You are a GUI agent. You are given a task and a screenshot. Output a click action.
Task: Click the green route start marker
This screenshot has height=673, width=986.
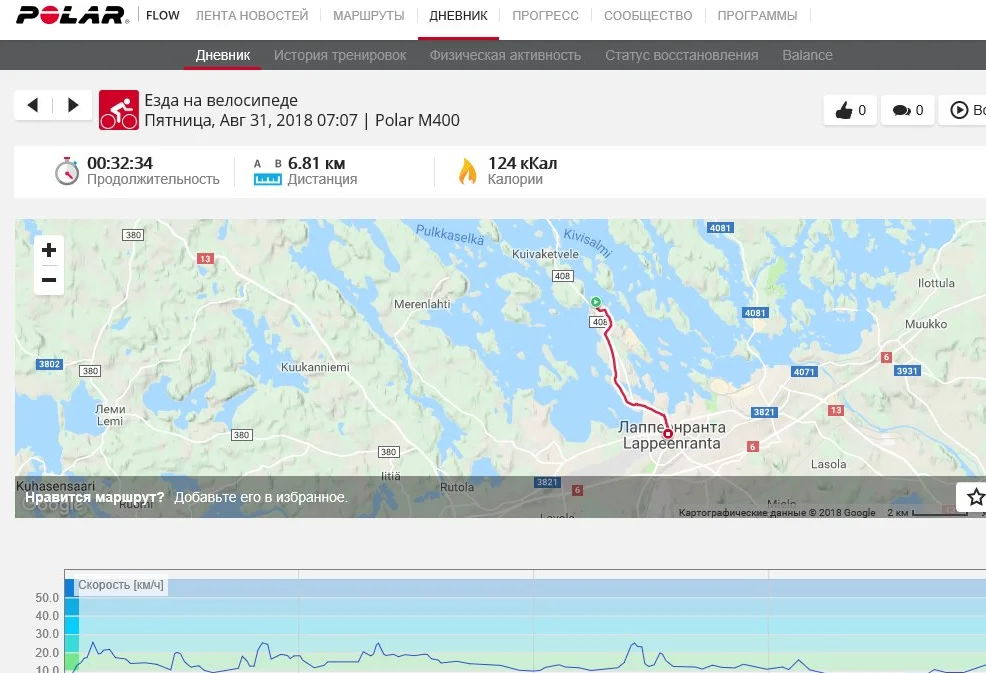pos(595,302)
